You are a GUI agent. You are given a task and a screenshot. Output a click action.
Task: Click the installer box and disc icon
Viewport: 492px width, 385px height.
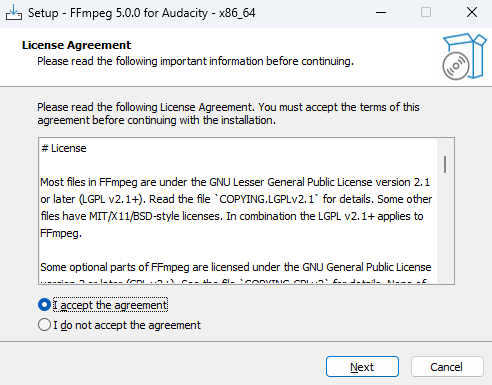click(x=464, y=56)
